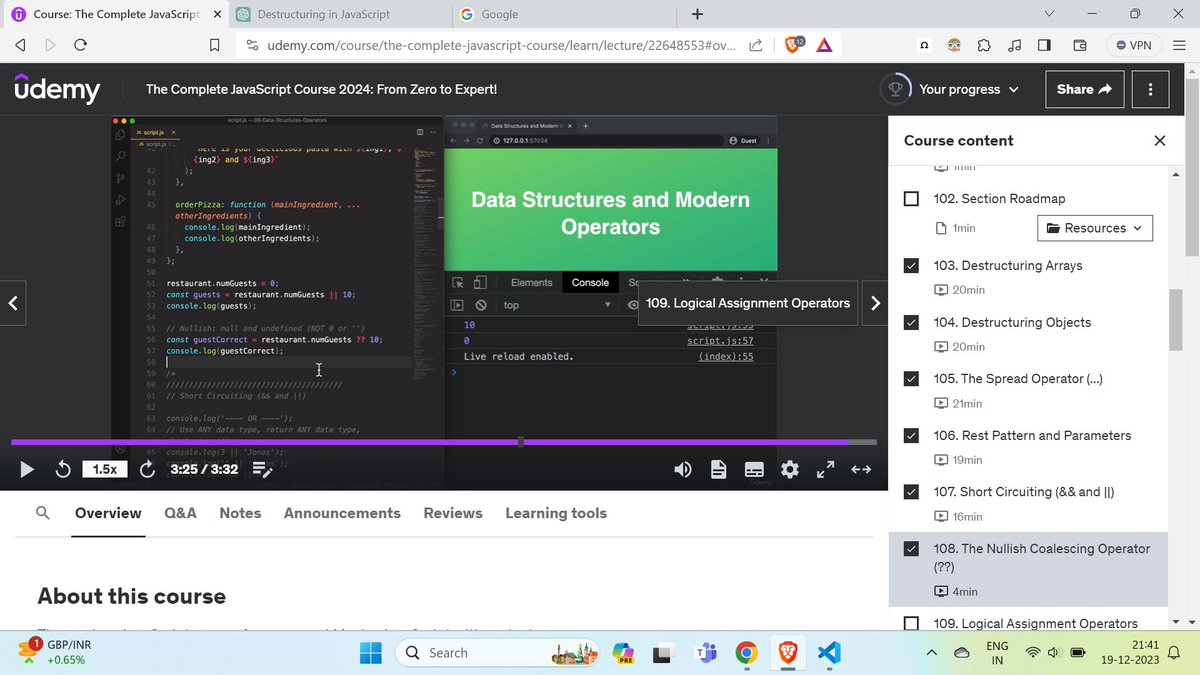The height and width of the screenshot is (675, 1200).
Task: Open the tab search chevron in title bar
Action: pyautogui.click(x=1049, y=14)
